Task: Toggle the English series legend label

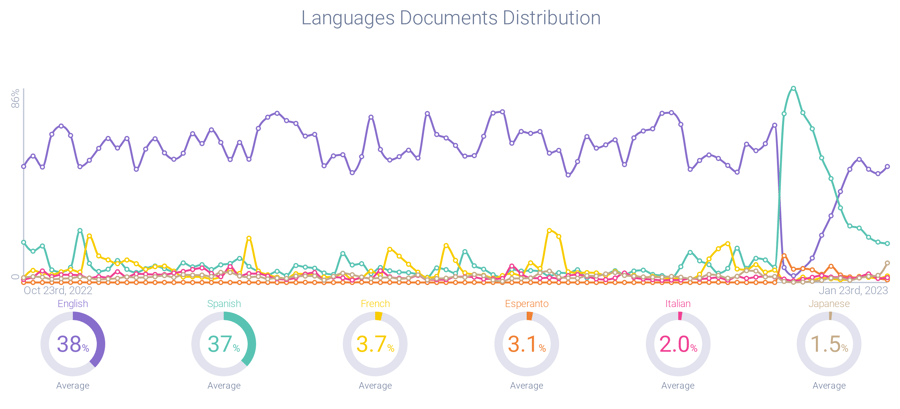Action: point(72,304)
